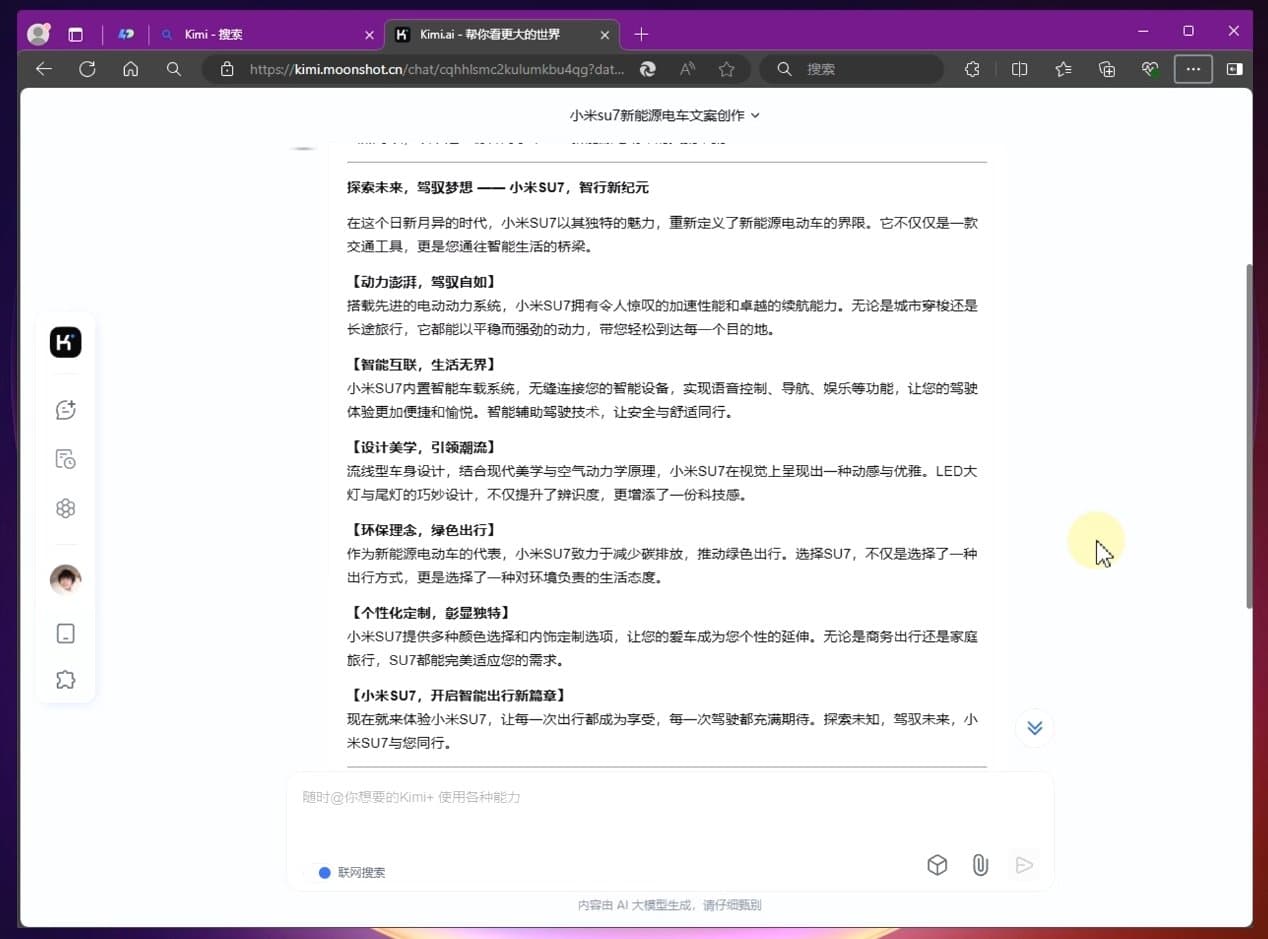Screen dimensions: 1268x939
Task: Open chat history in the sidebar
Action: (65, 457)
